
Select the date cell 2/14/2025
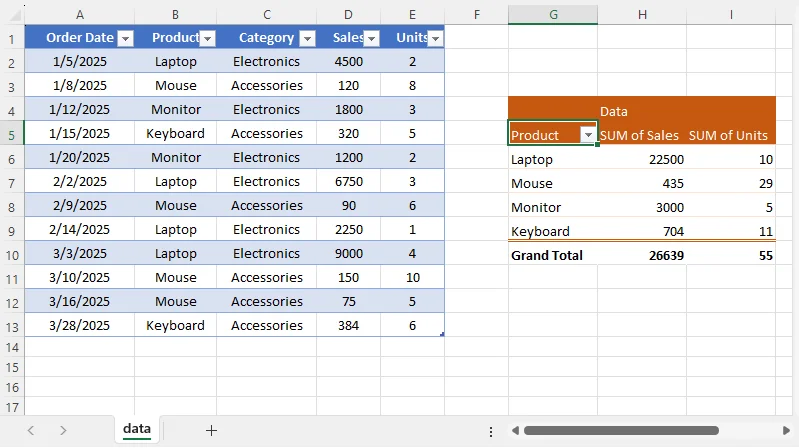point(80,229)
